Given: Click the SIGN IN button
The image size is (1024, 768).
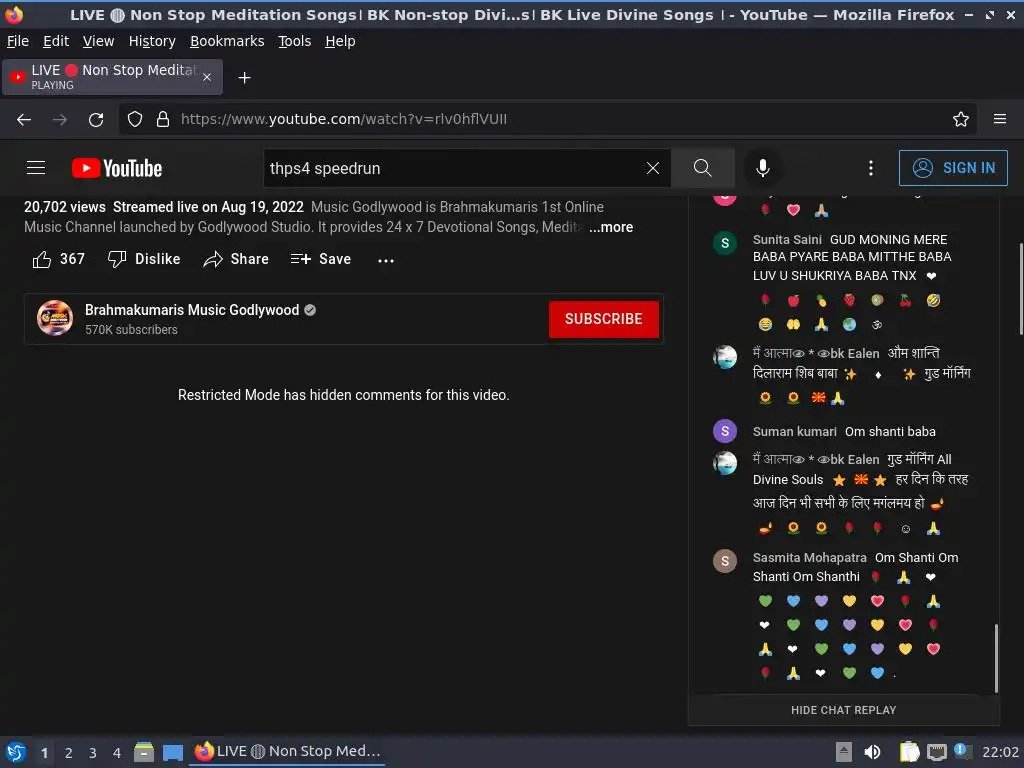Looking at the screenshot, I should pos(953,168).
